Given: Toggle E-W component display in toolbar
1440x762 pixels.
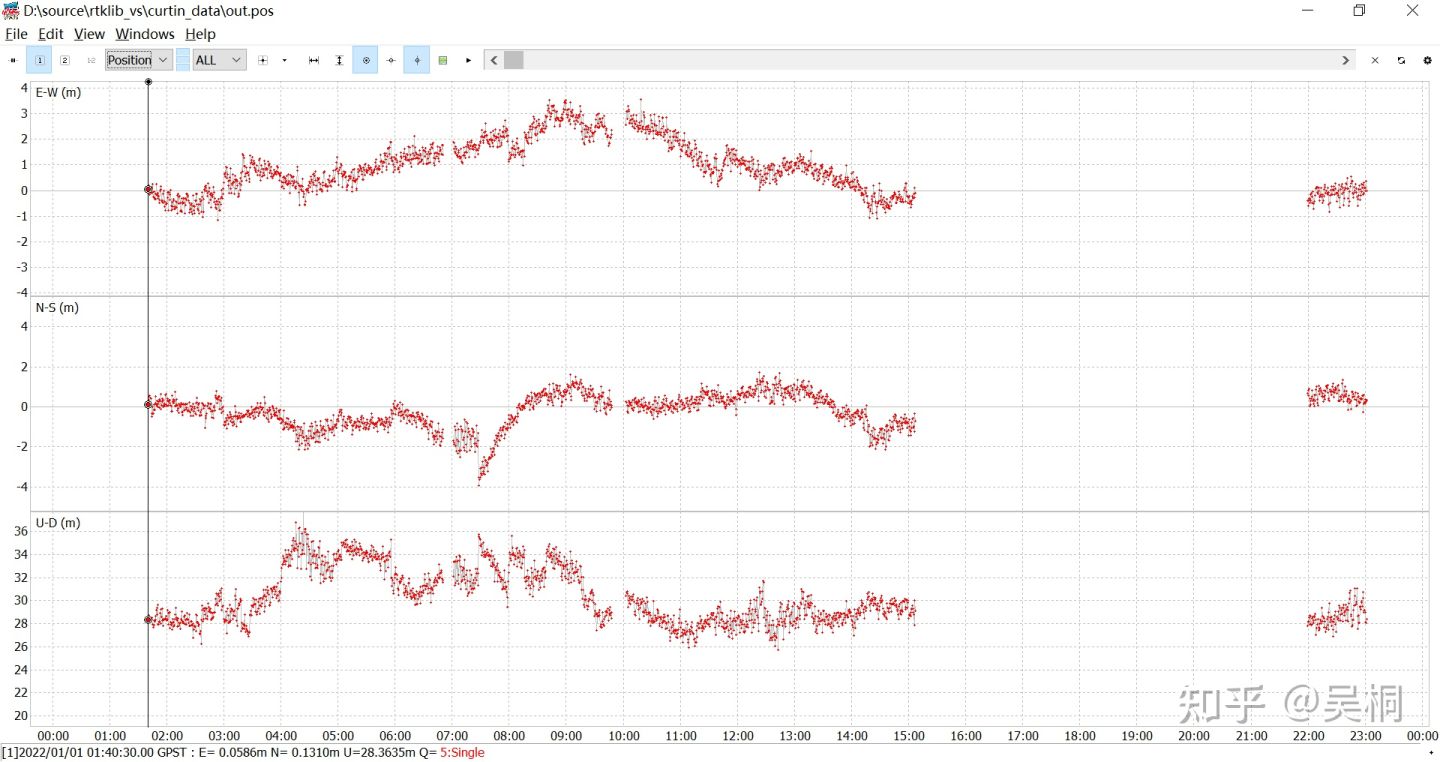Looking at the screenshot, I should click(183, 53).
